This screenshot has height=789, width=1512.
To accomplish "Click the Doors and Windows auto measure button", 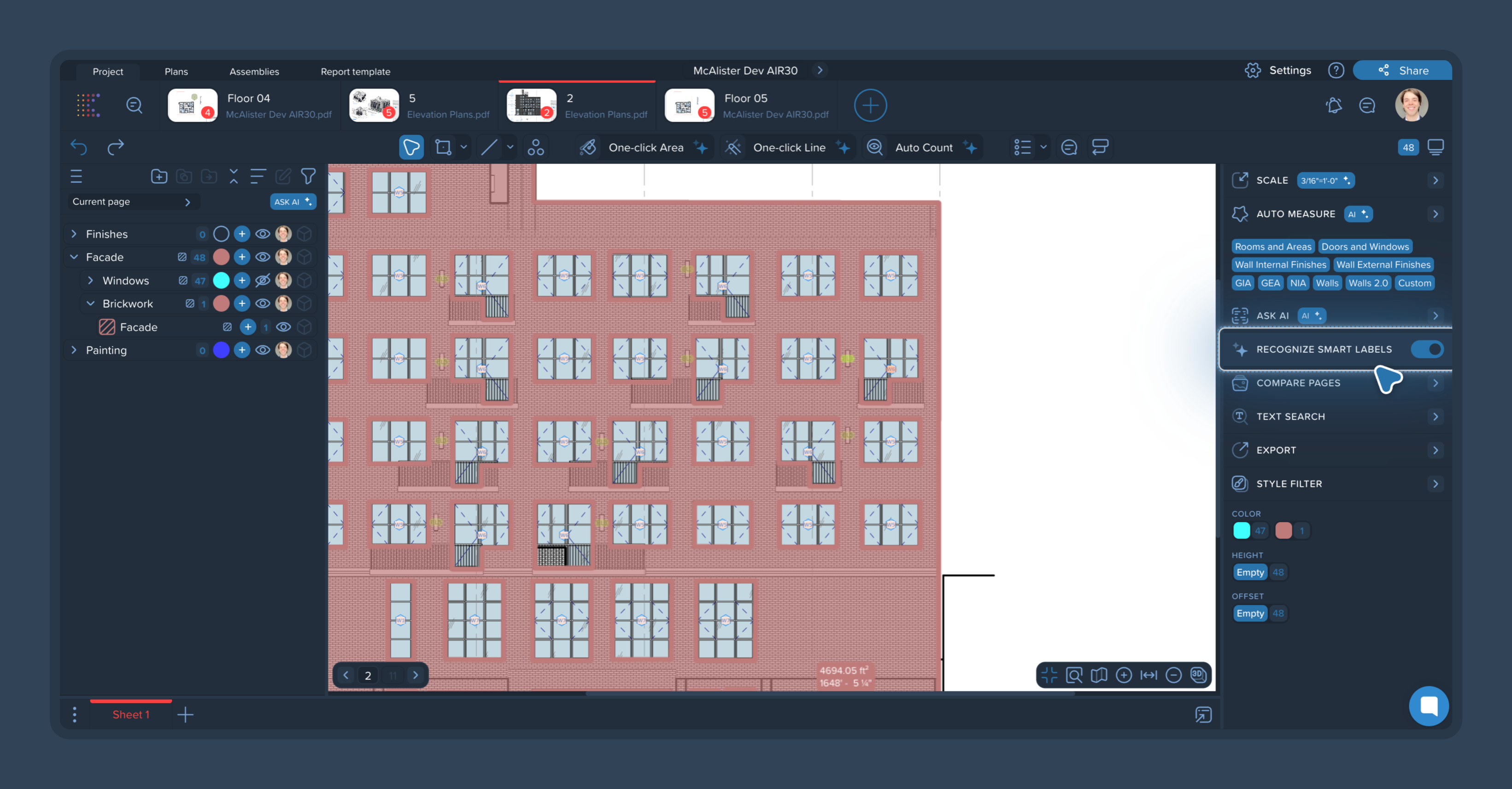I will click(1365, 246).
